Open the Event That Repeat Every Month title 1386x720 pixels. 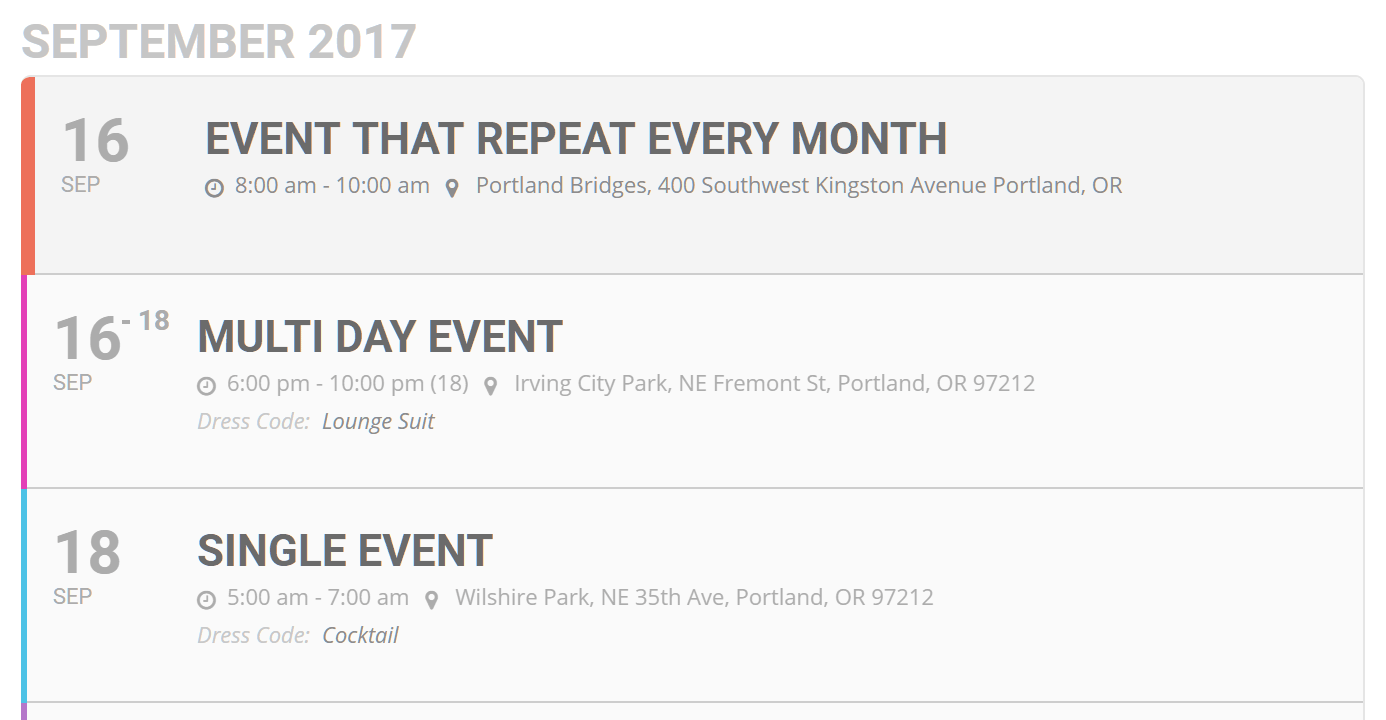(x=575, y=139)
